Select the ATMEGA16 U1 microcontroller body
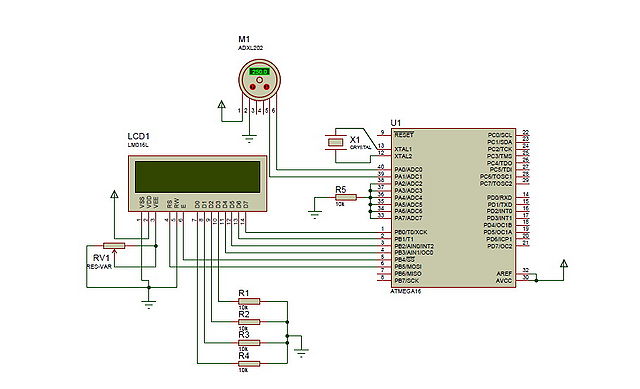Image resolution: width=640 pixels, height=389 pixels. (x=453, y=208)
